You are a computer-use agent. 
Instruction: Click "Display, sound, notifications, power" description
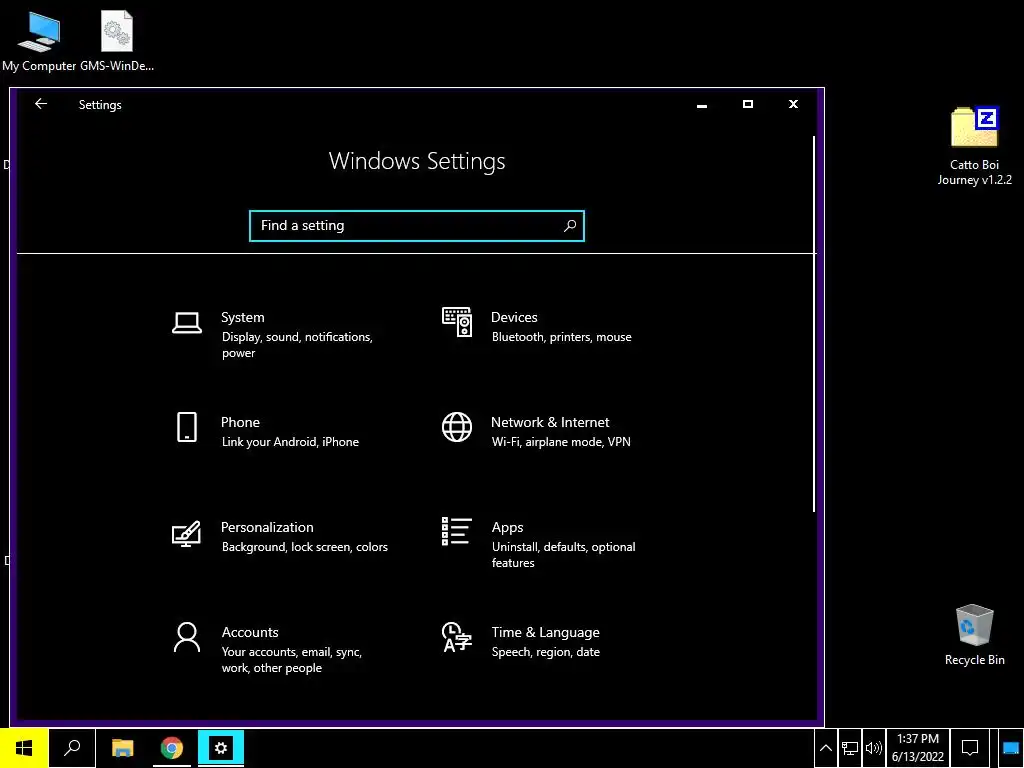coord(297,345)
